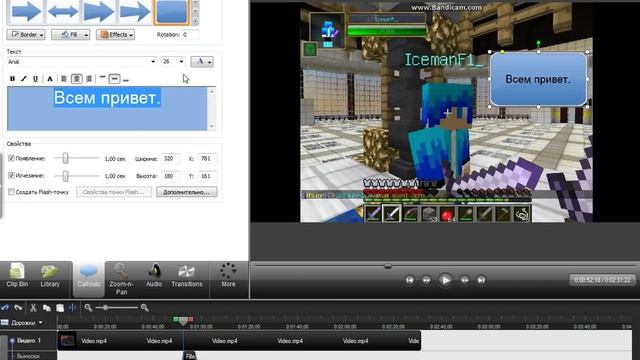
Task: Click the Rotation value field
Action: pyautogui.click(x=190, y=35)
